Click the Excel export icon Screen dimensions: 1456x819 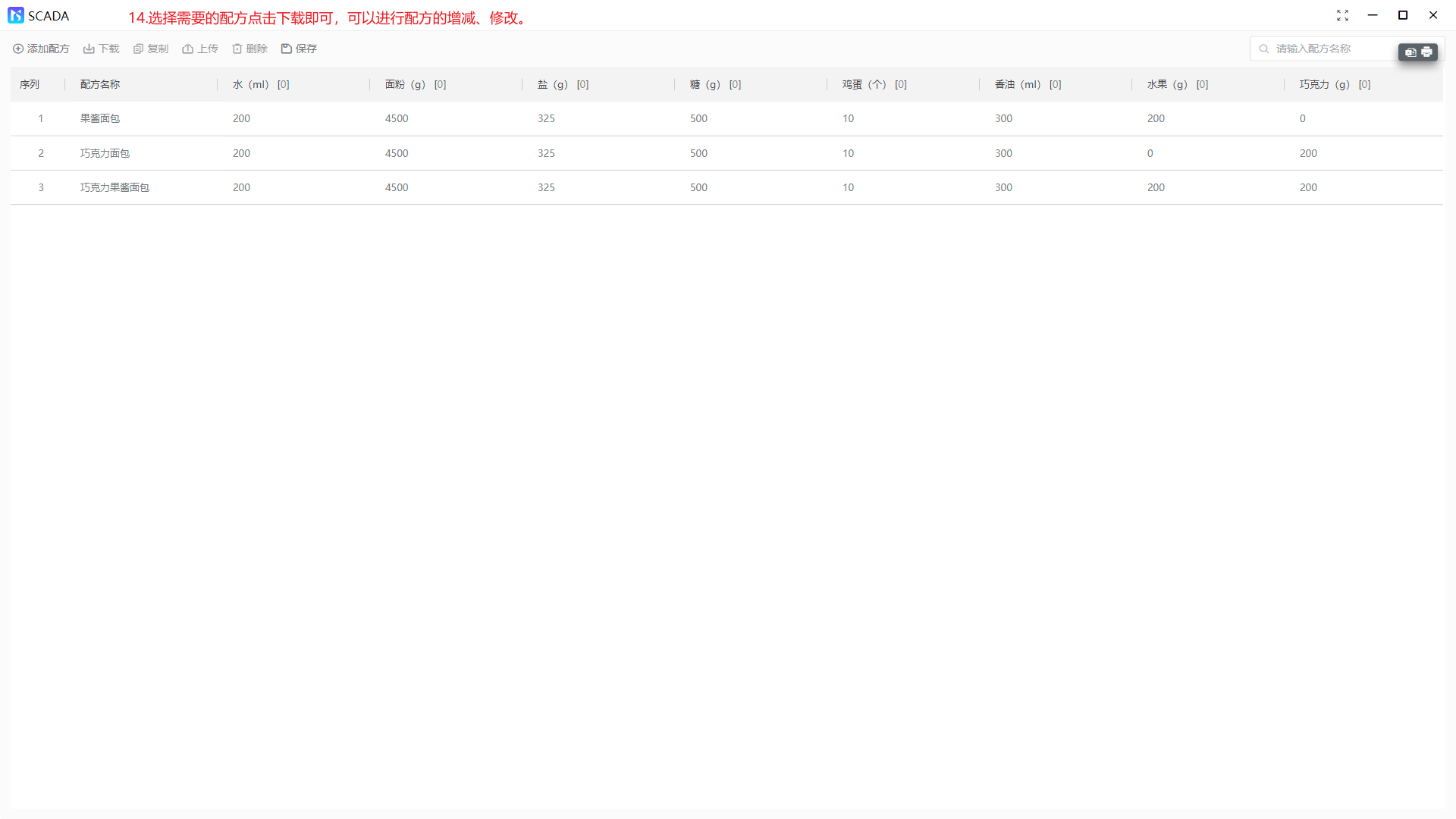1410,52
